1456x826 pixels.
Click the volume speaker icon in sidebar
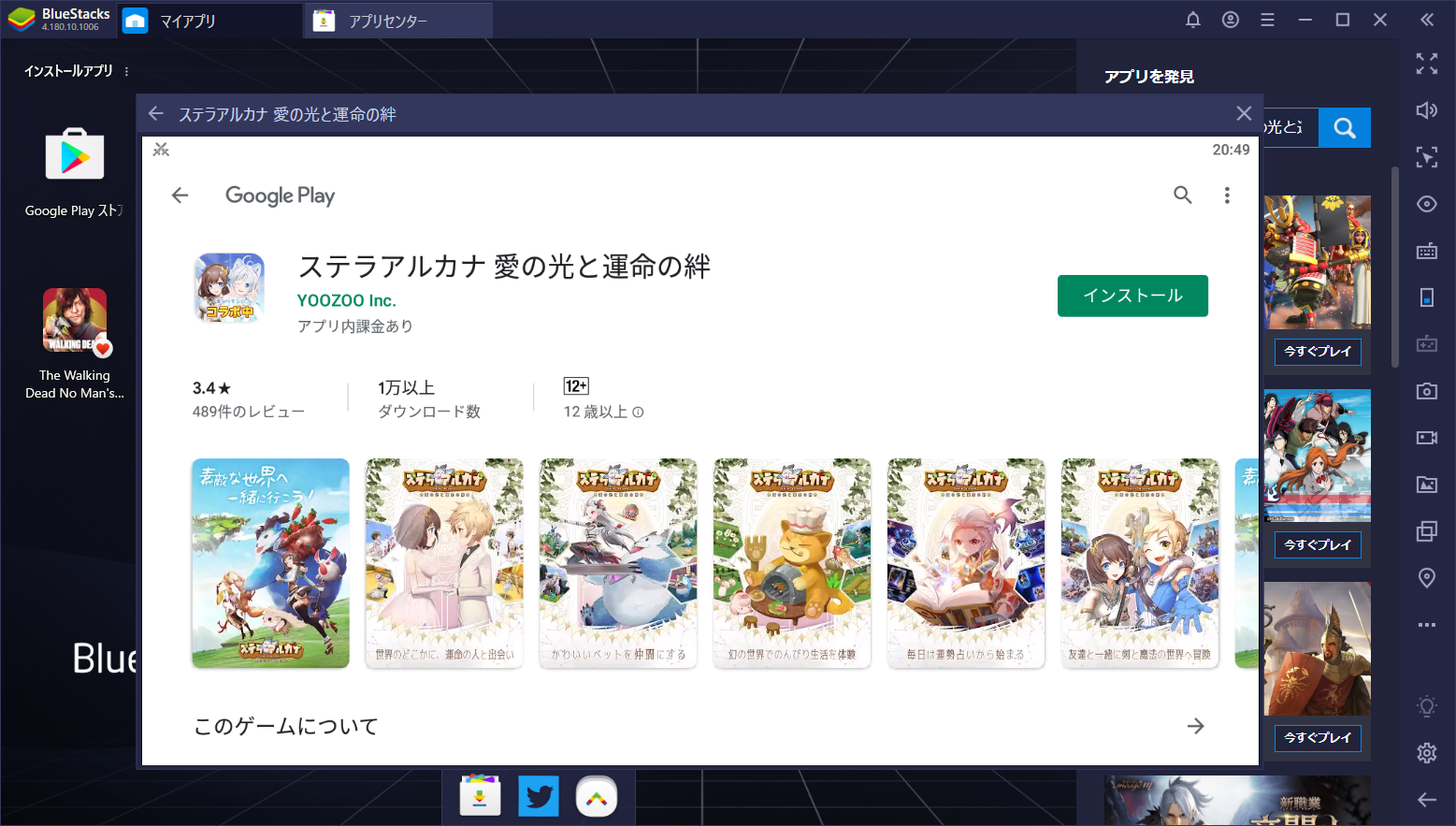[1427, 110]
